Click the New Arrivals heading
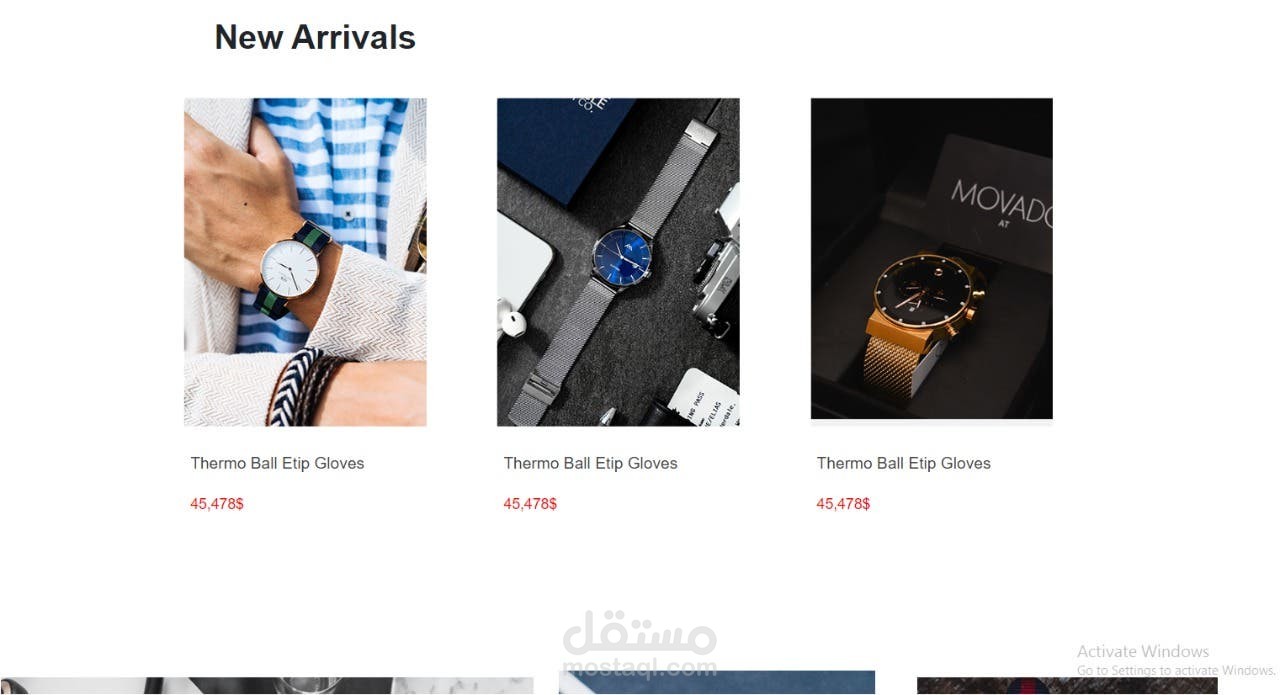This screenshot has width=1280, height=695. click(315, 37)
